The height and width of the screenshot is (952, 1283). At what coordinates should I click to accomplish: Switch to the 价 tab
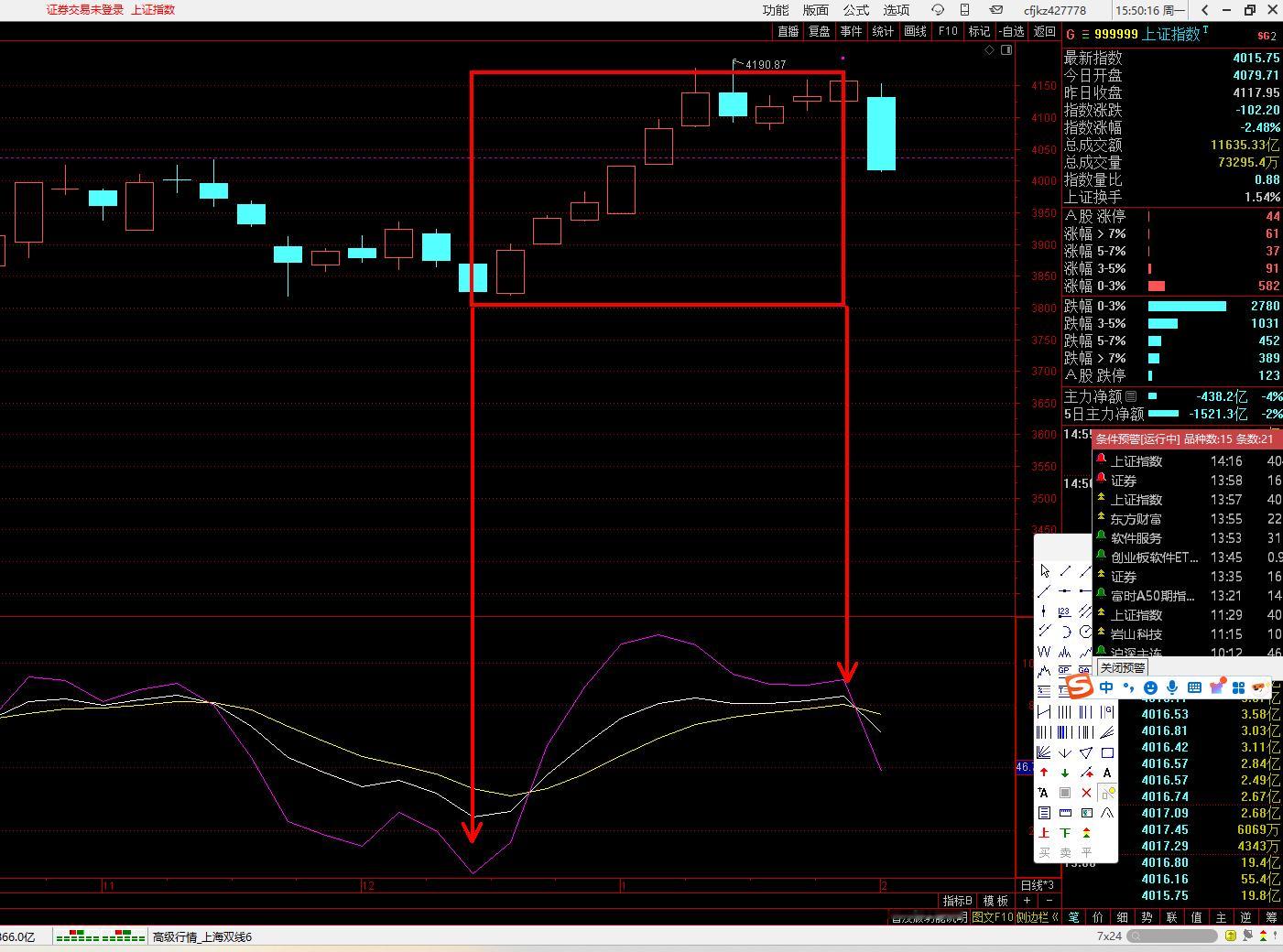click(1098, 917)
